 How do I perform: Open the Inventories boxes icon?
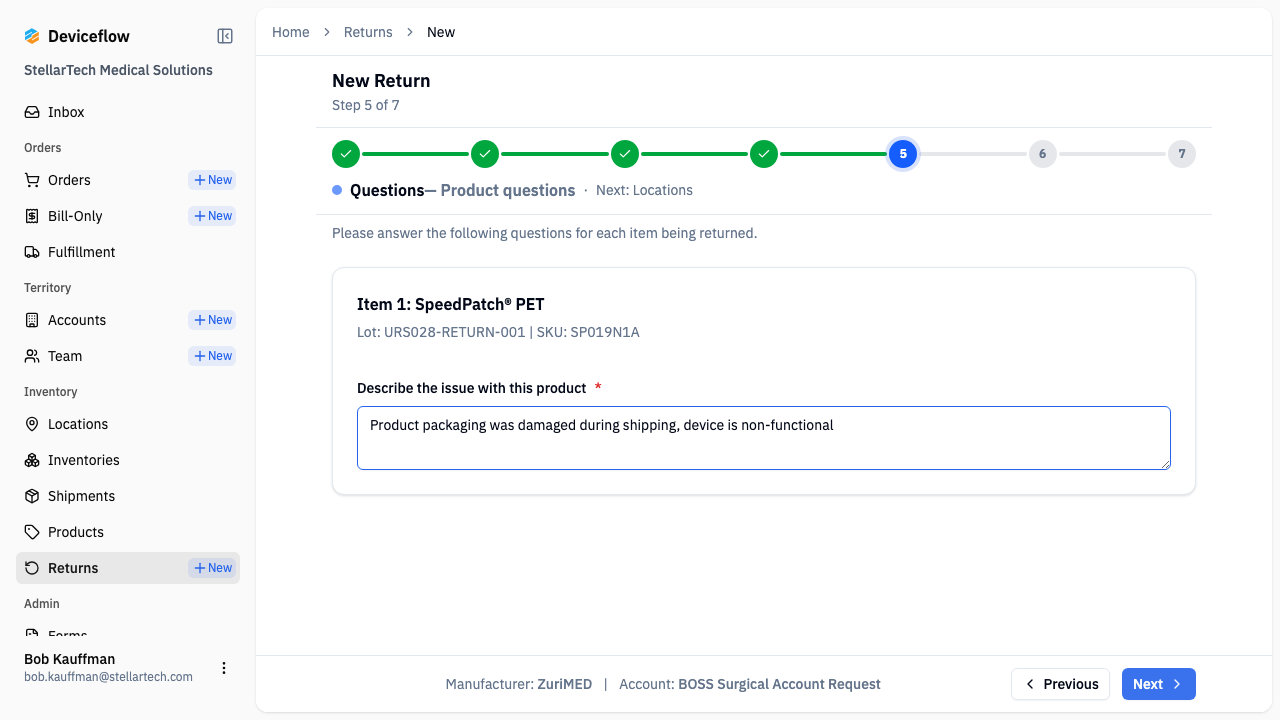[x=32, y=460]
